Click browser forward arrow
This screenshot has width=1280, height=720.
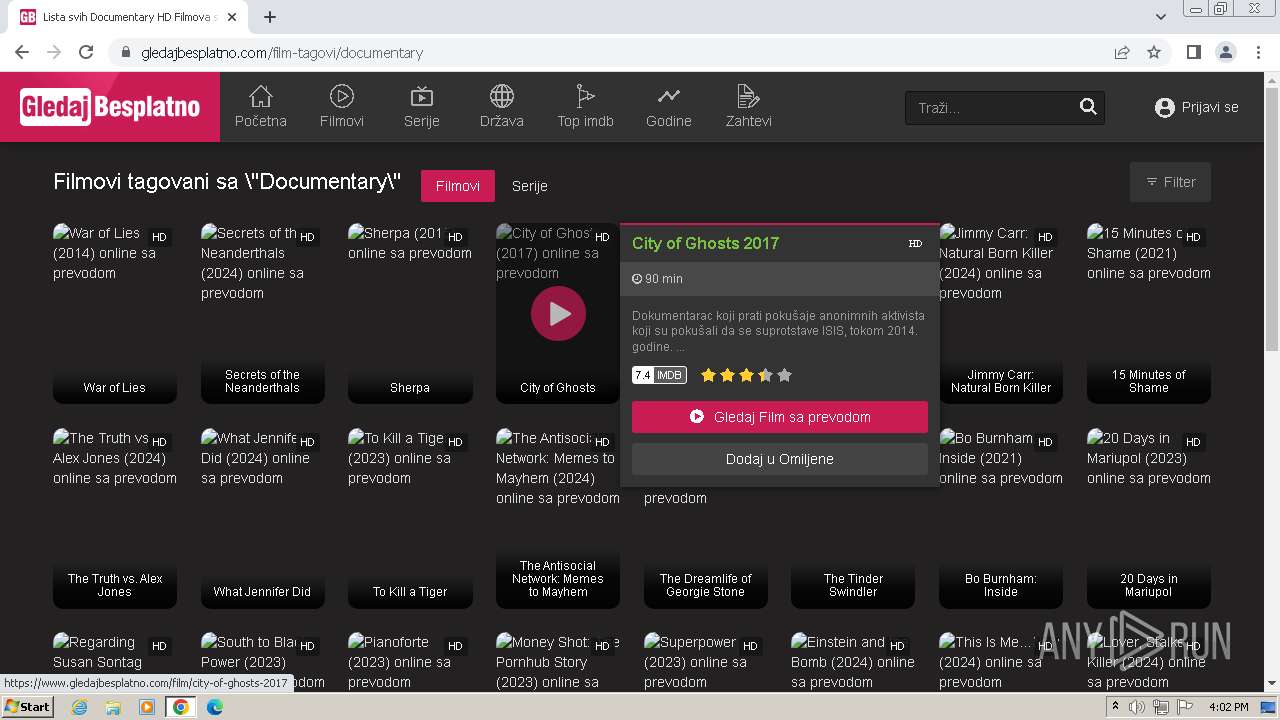pyautogui.click(x=54, y=53)
